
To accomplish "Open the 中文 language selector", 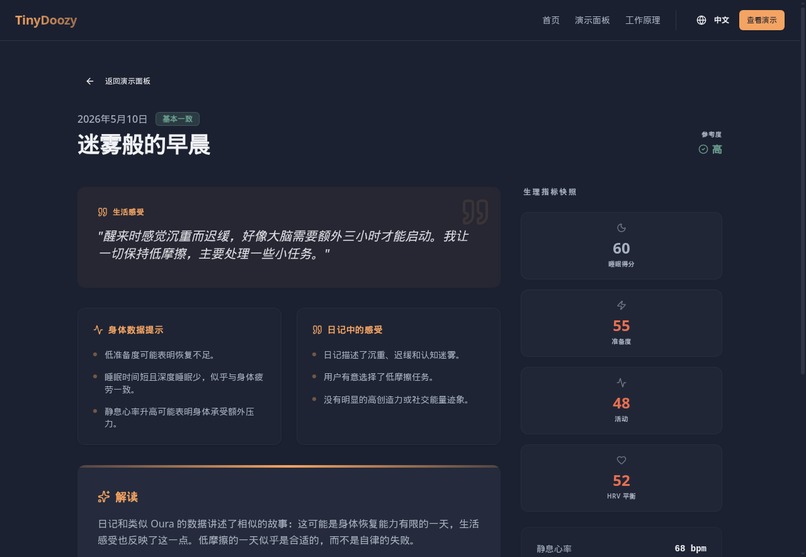I will click(x=721, y=20).
